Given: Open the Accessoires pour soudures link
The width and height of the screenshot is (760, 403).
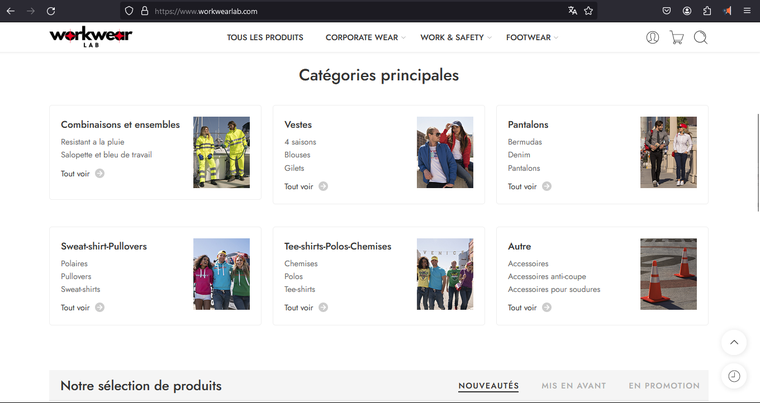Looking at the screenshot, I should pos(554,289).
